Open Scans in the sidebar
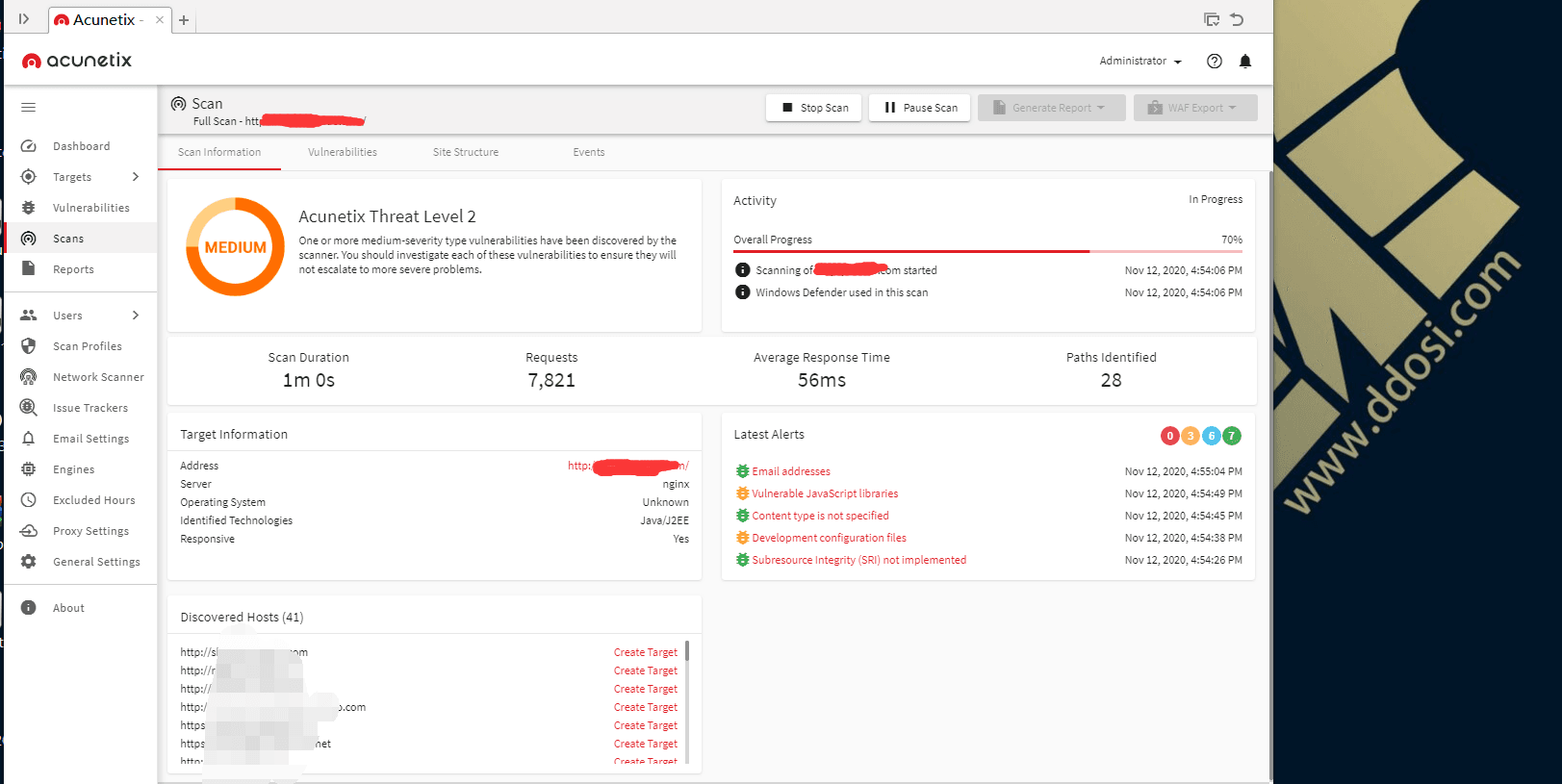The width and height of the screenshot is (1562, 784). coord(81,239)
